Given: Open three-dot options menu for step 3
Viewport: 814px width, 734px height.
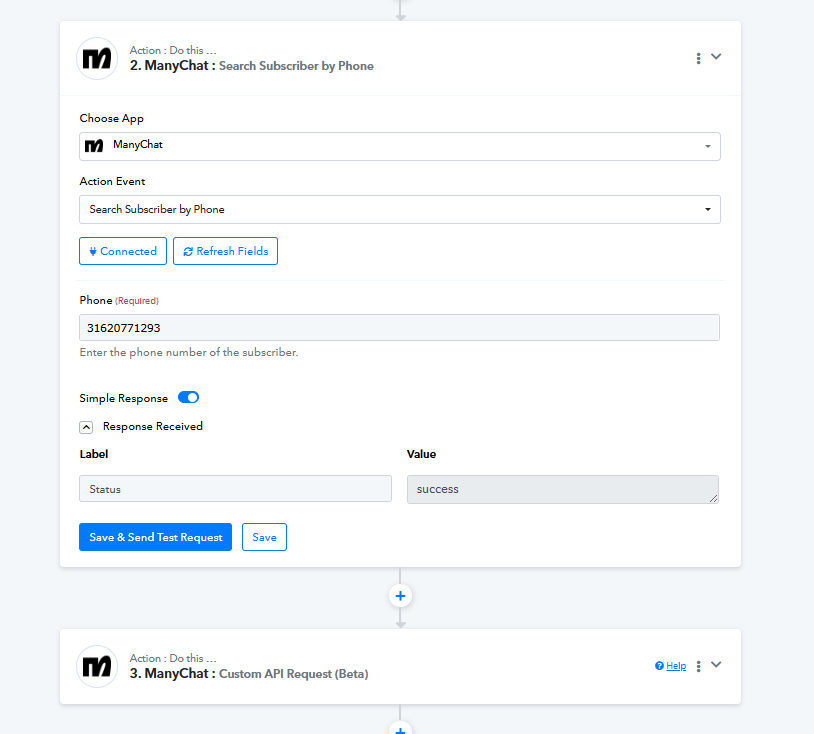Looking at the screenshot, I should click(x=698, y=666).
